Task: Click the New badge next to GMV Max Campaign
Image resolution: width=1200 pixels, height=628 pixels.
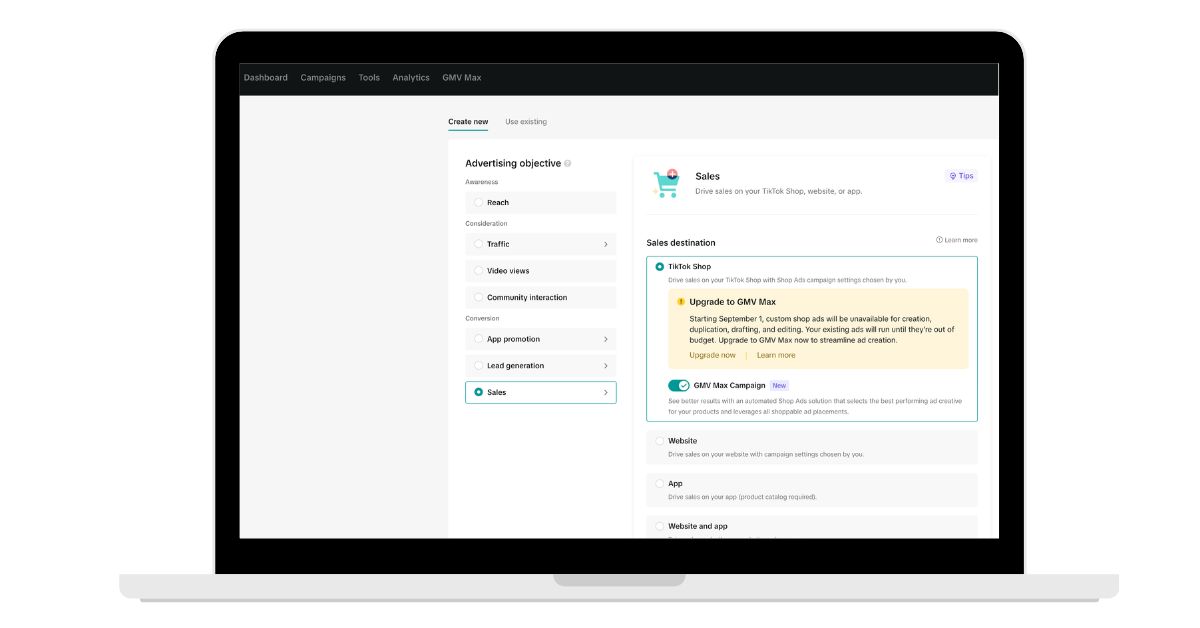Action: pos(779,385)
